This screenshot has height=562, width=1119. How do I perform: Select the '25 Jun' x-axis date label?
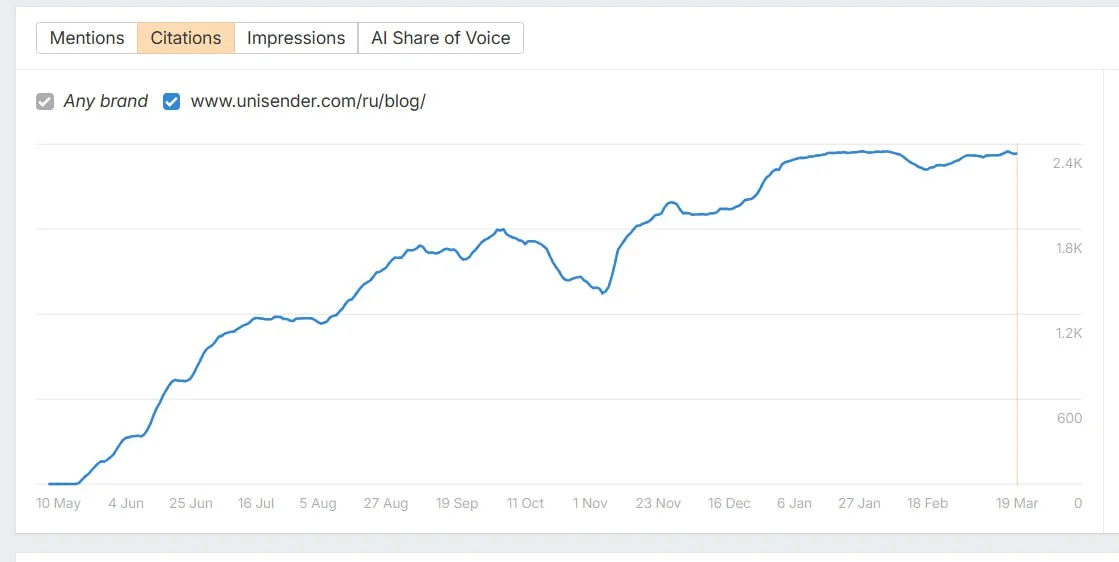click(190, 503)
